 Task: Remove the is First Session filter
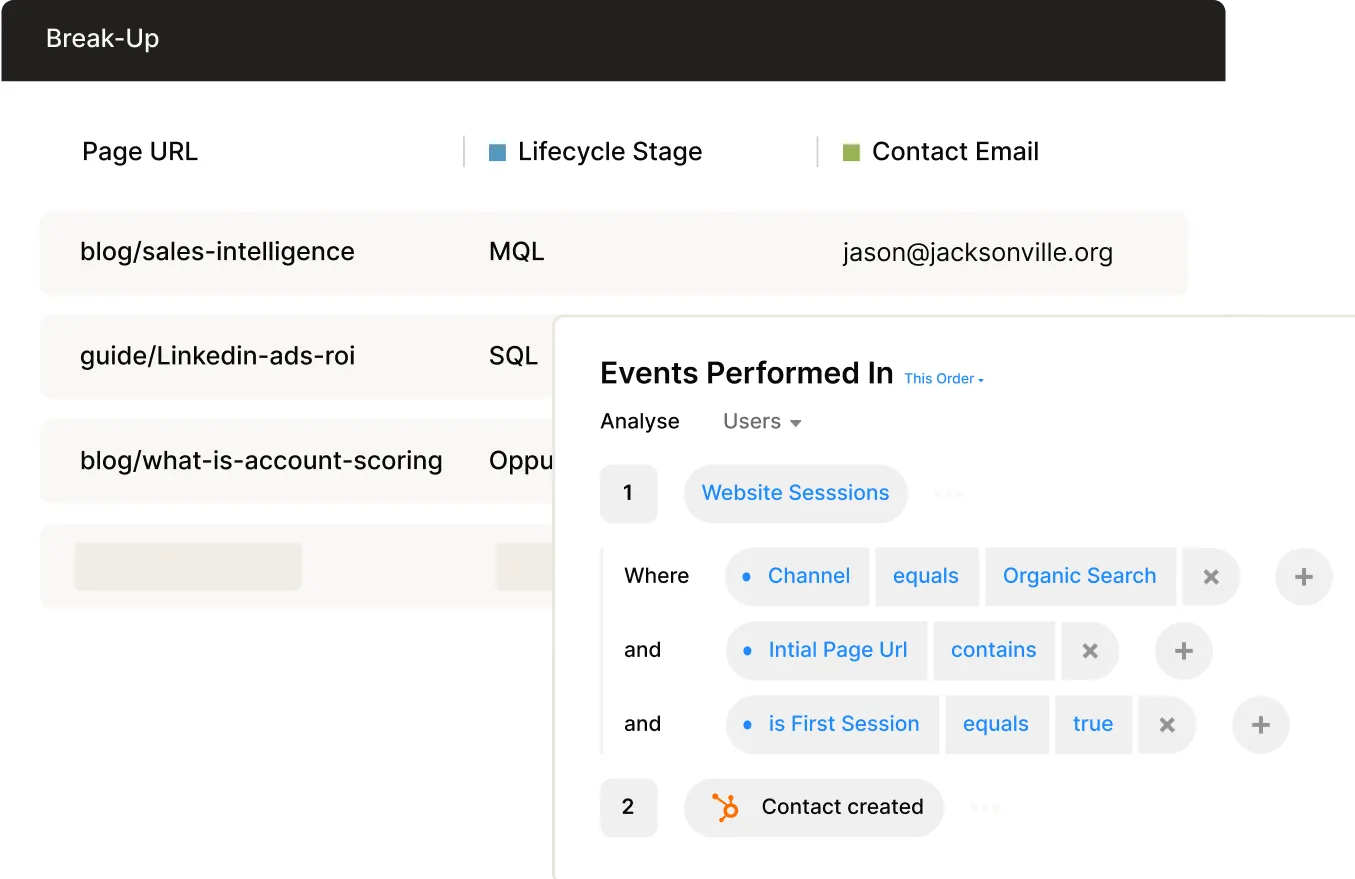point(1166,725)
